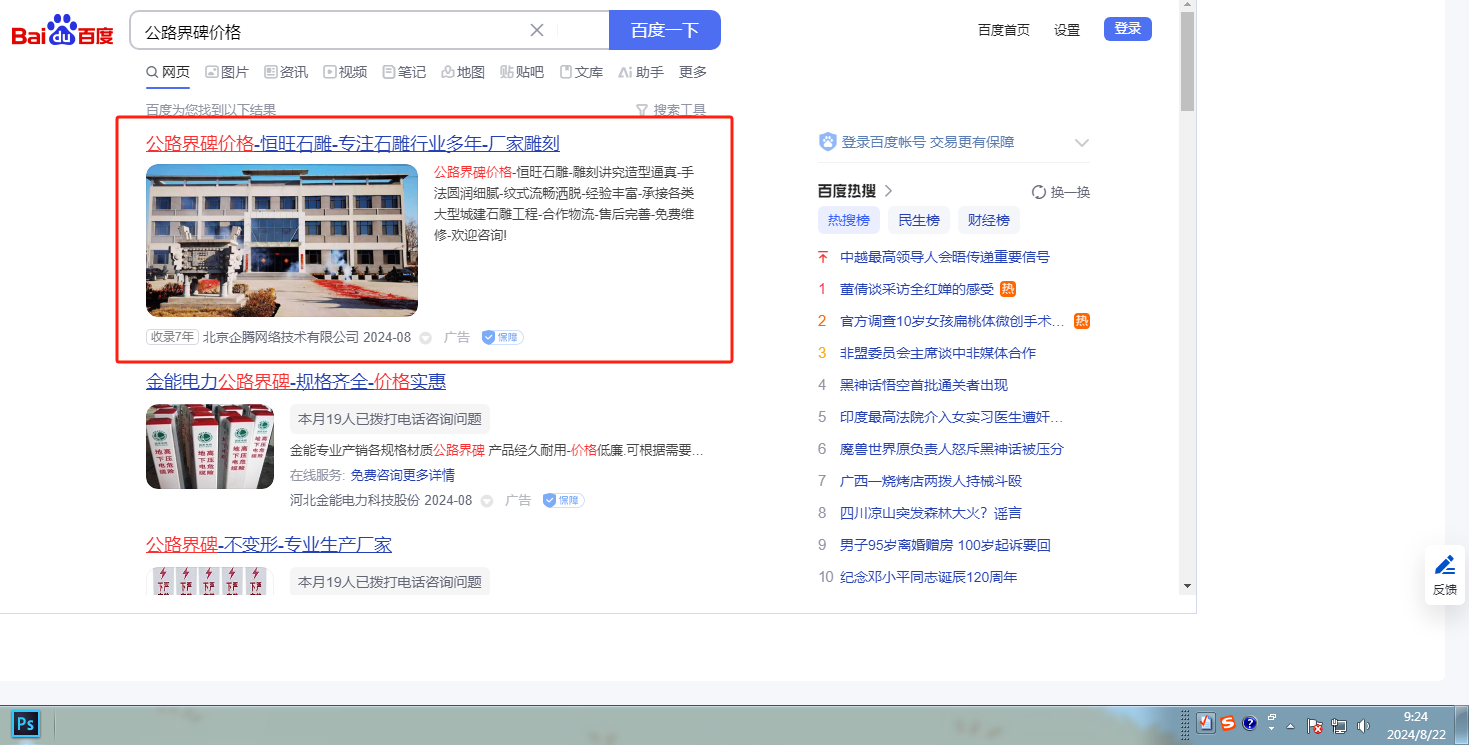Viewport: 1469px width, 745px height.
Task: Switch to the 贴吧 search tab
Action: point(522,72)
